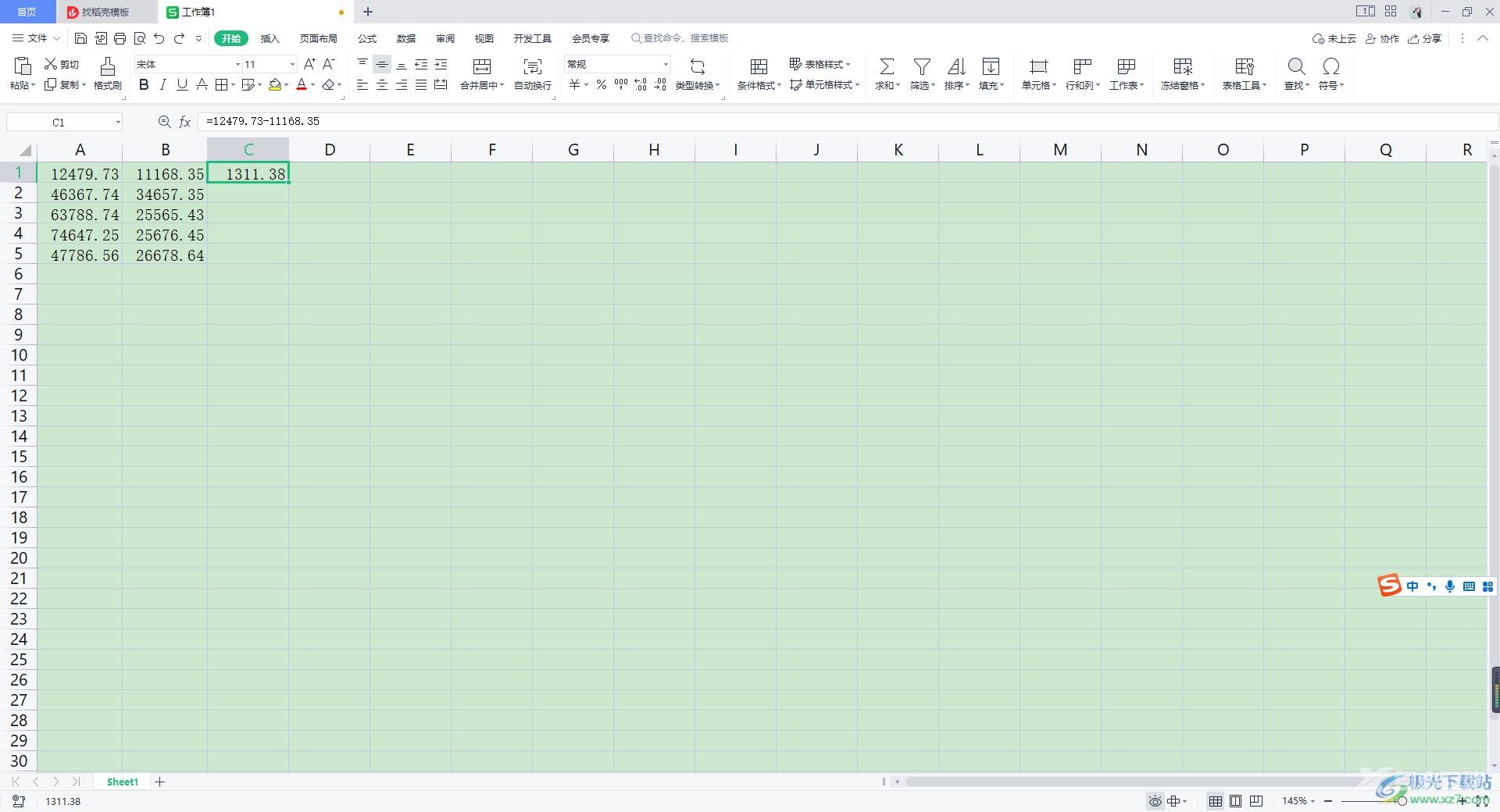Open the font size dropdown
Viewport: 1500px width, 812px height.
292,64
